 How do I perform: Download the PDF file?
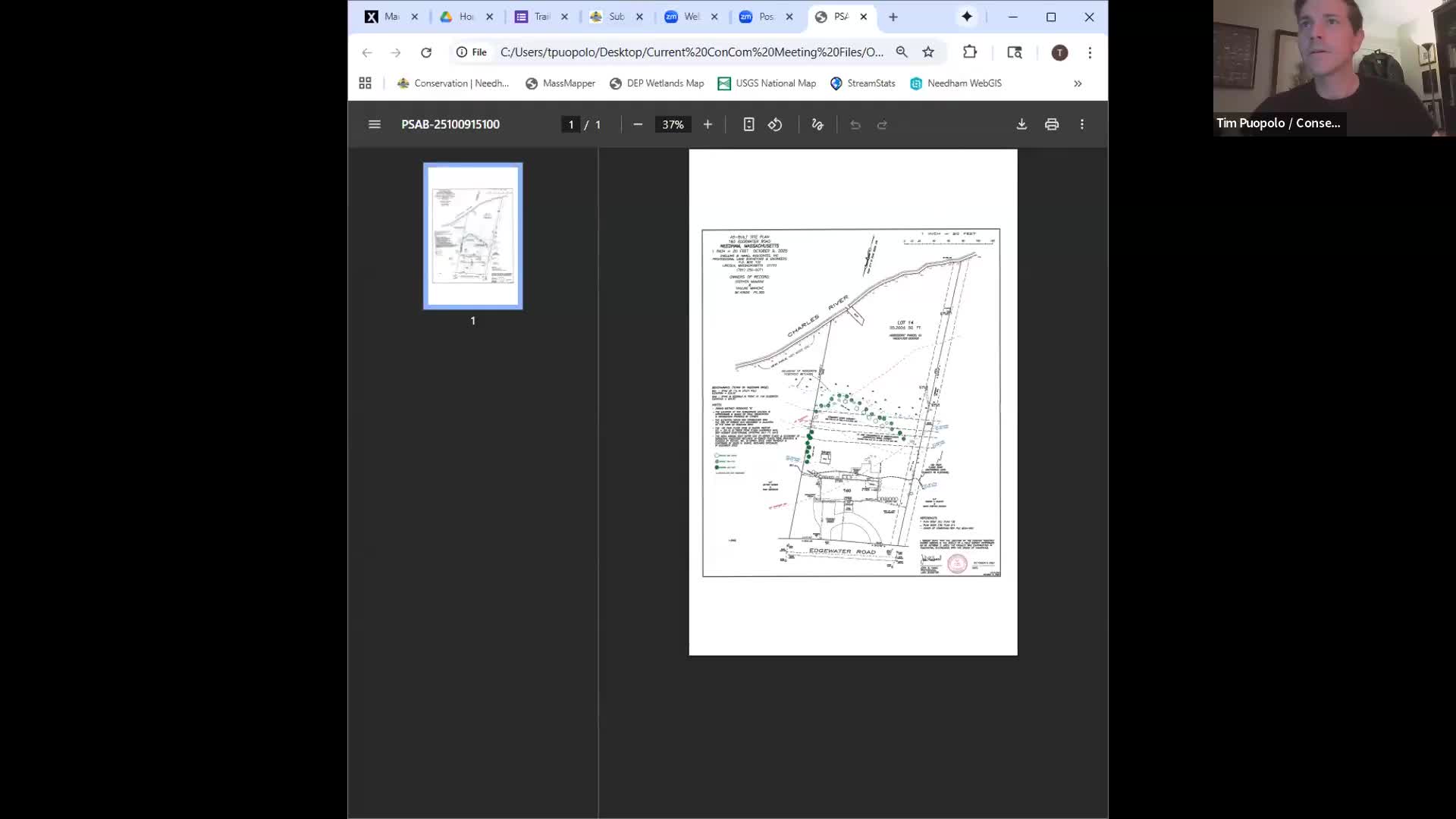(1021, 124)
